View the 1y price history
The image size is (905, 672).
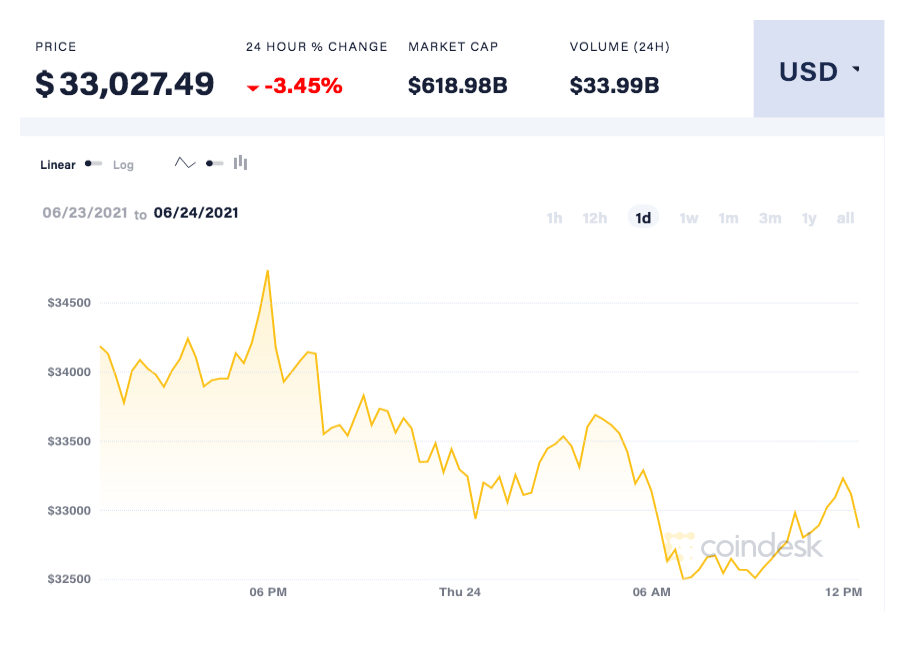click(809, 218)
